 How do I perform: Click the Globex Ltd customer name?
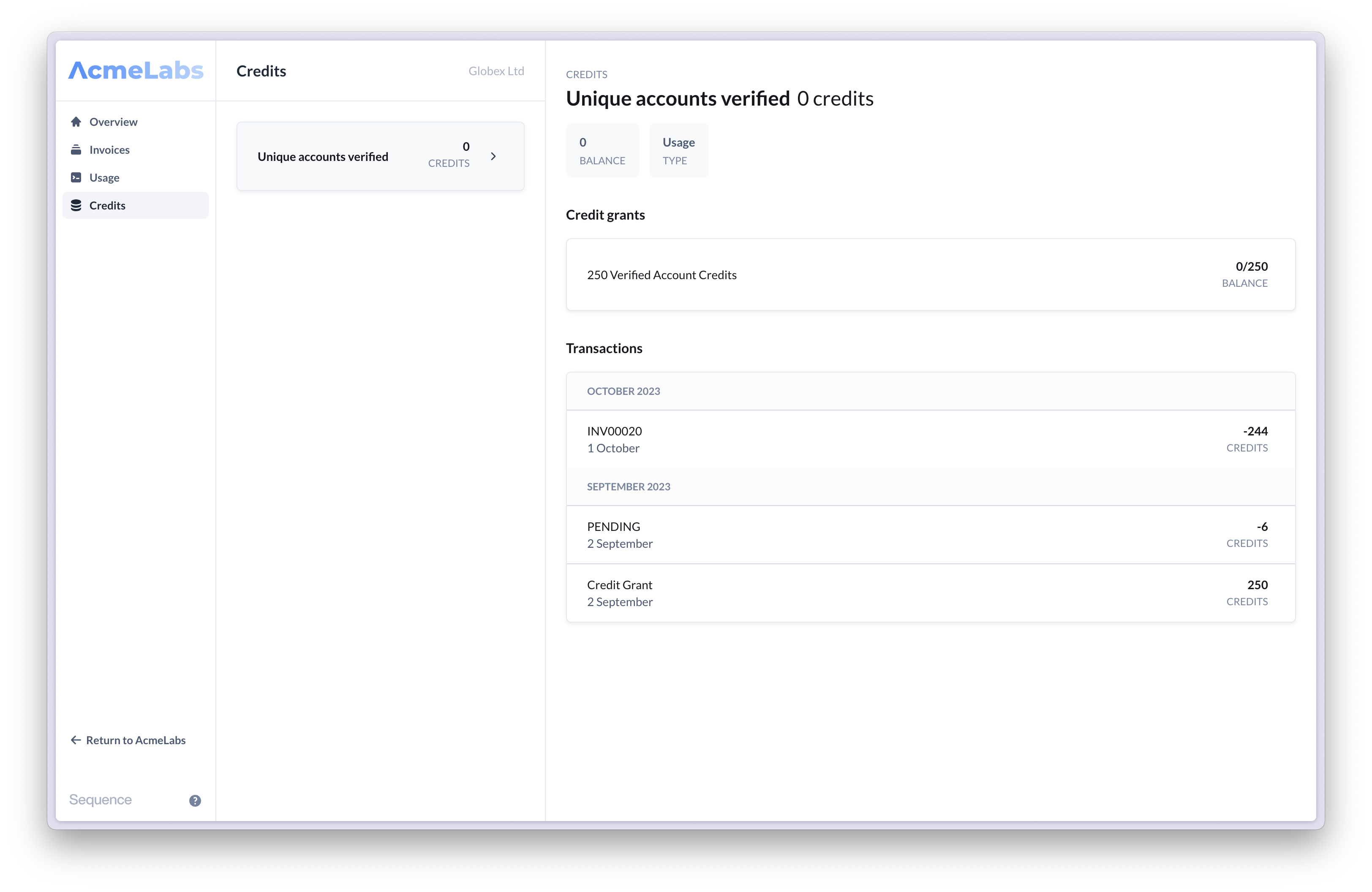tap(496, 71)
